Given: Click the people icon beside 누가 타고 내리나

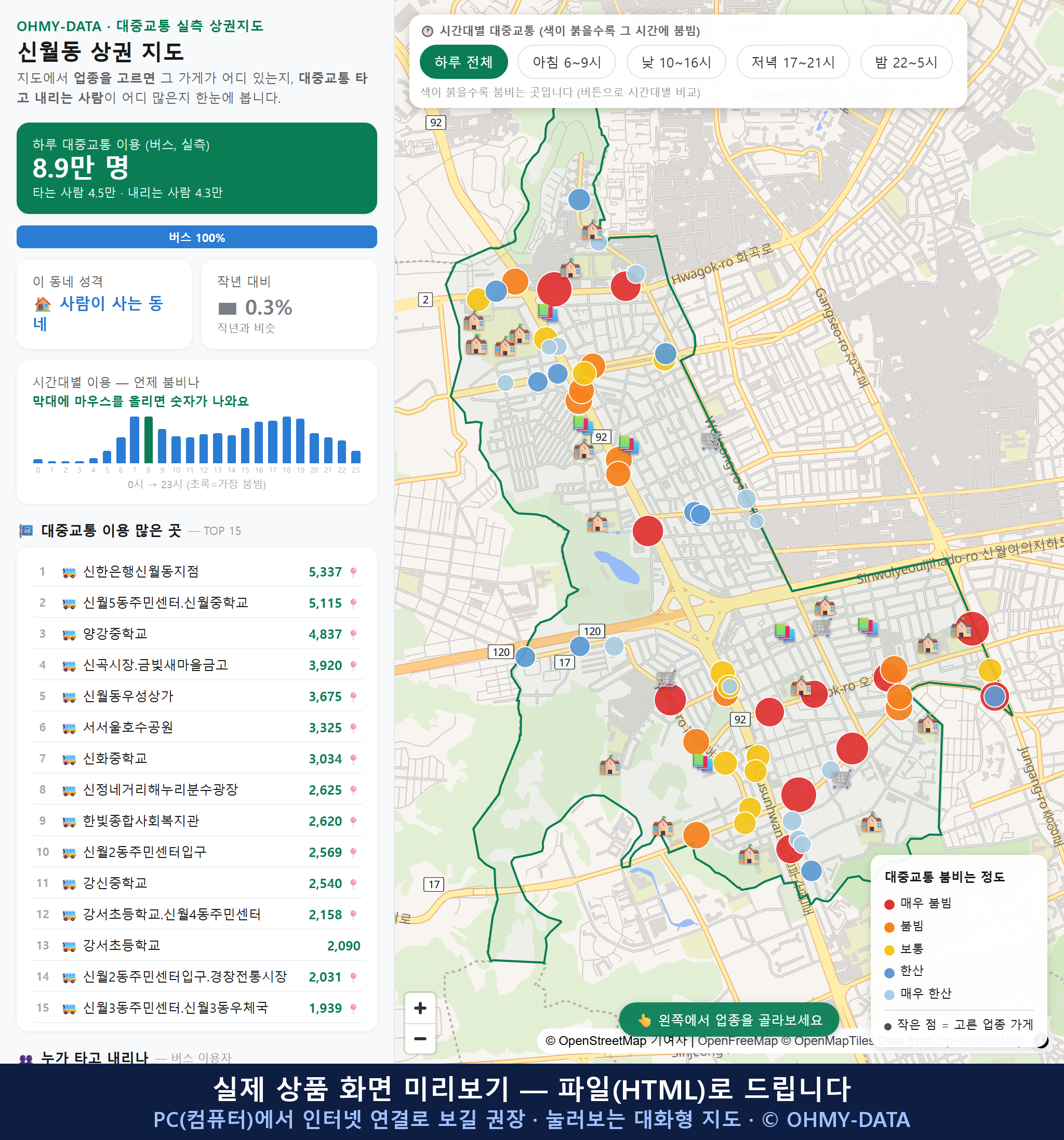Looking at the screenshot, I should (x=26, y=1058).
